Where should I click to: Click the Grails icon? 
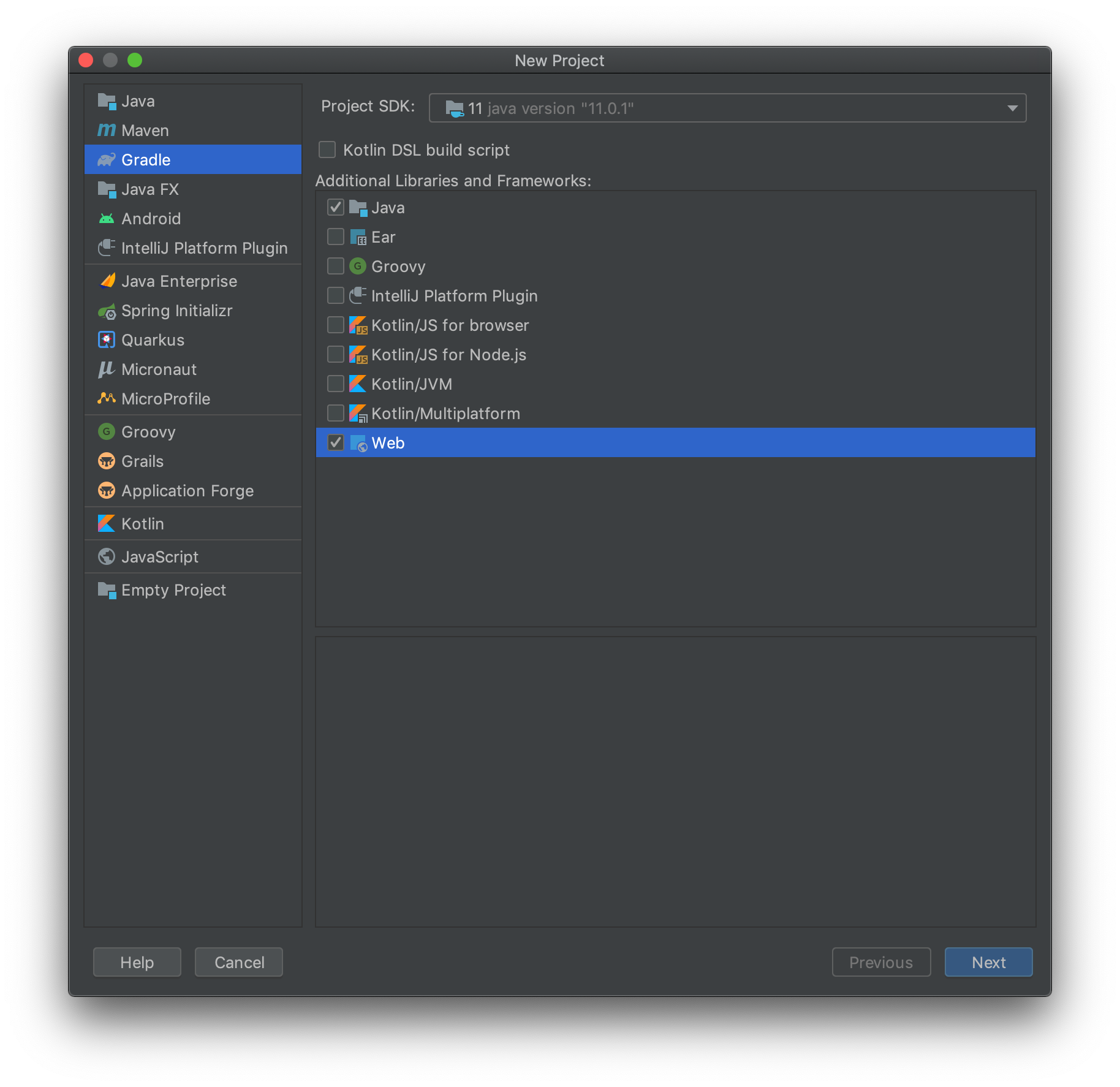coord(107,461)
